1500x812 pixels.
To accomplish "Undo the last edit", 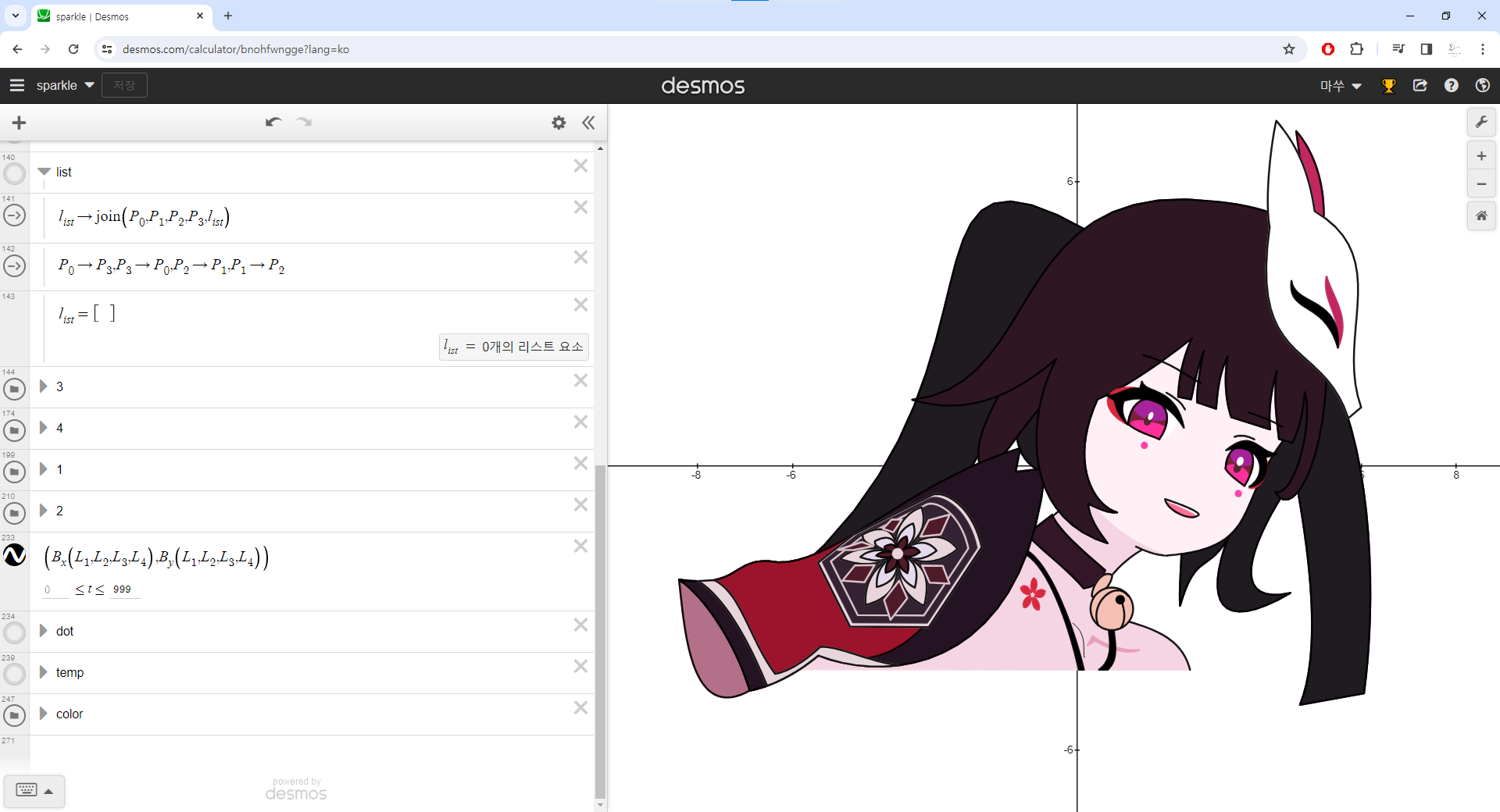I will coord(273,122).
